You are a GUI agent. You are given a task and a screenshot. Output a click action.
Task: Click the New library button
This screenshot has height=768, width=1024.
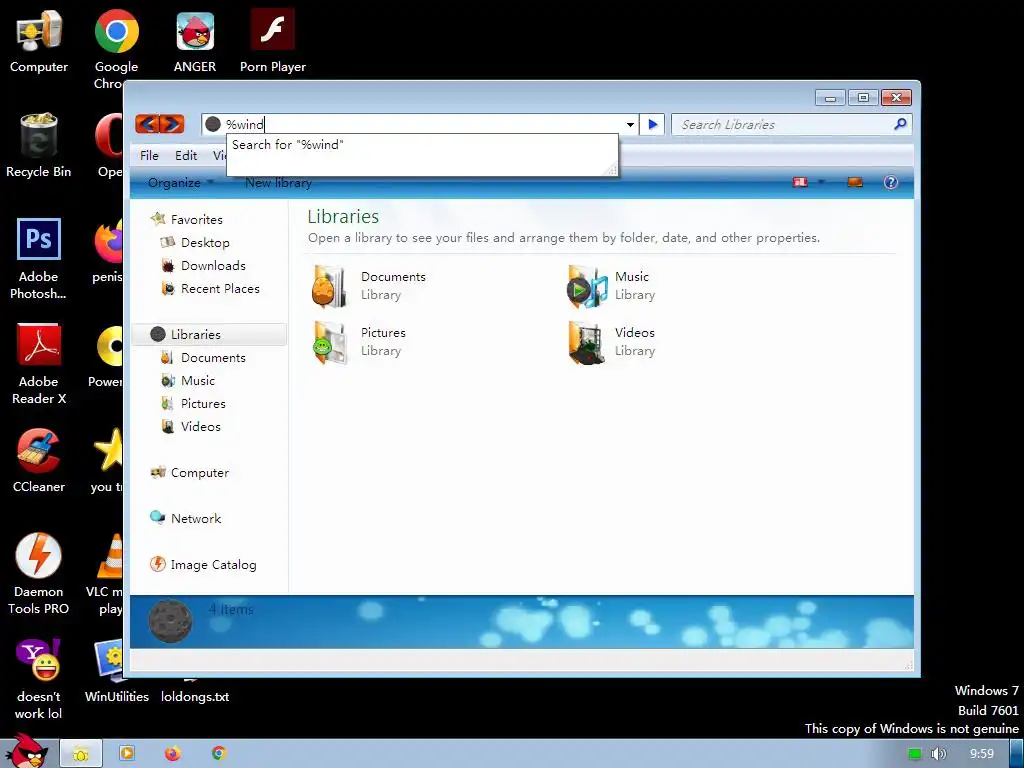point(278,183)
